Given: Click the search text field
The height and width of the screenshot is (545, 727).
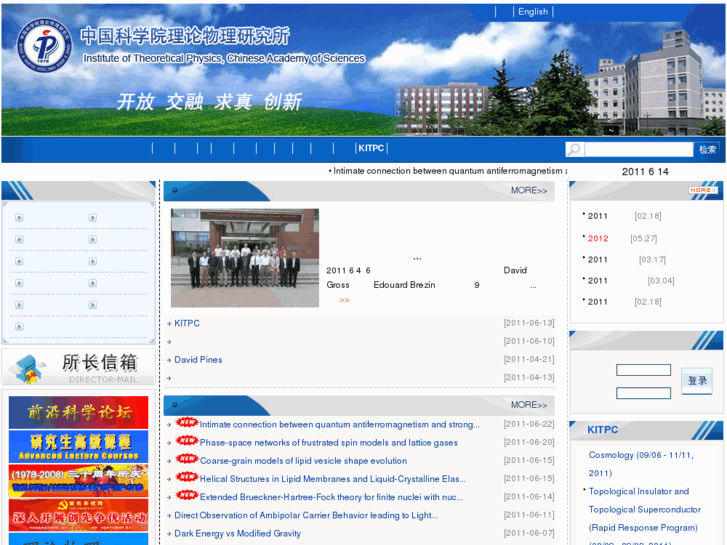Looking at the screenshot, I should point(639,149).
